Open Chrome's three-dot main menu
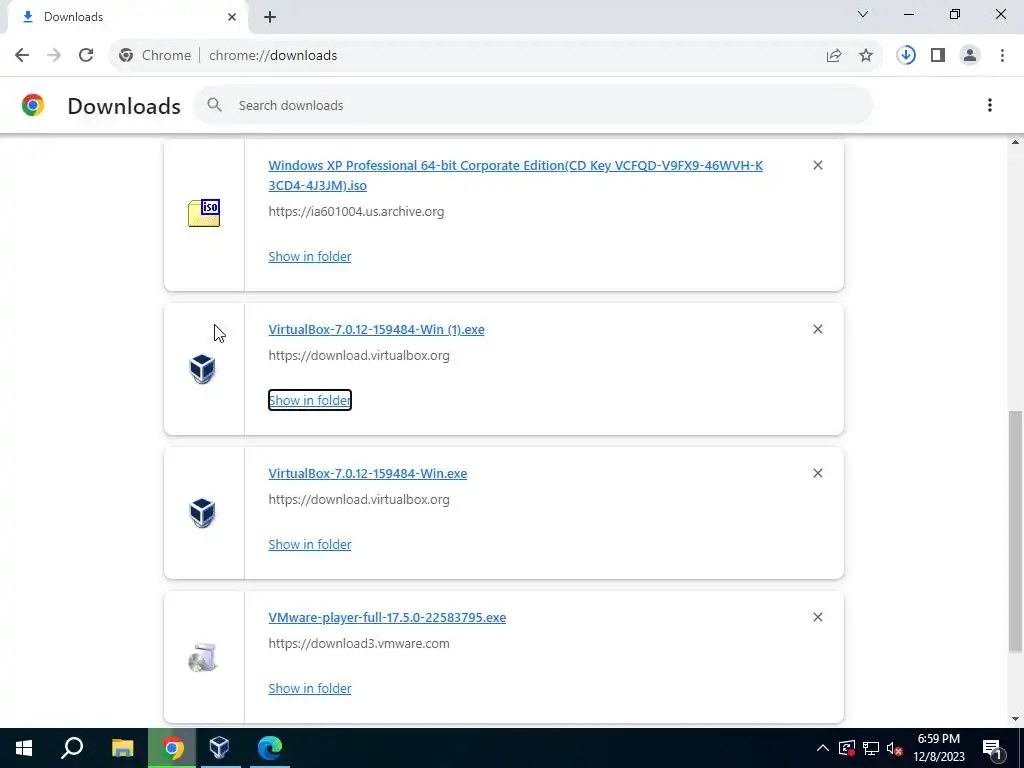 [x=1002, y=56]
